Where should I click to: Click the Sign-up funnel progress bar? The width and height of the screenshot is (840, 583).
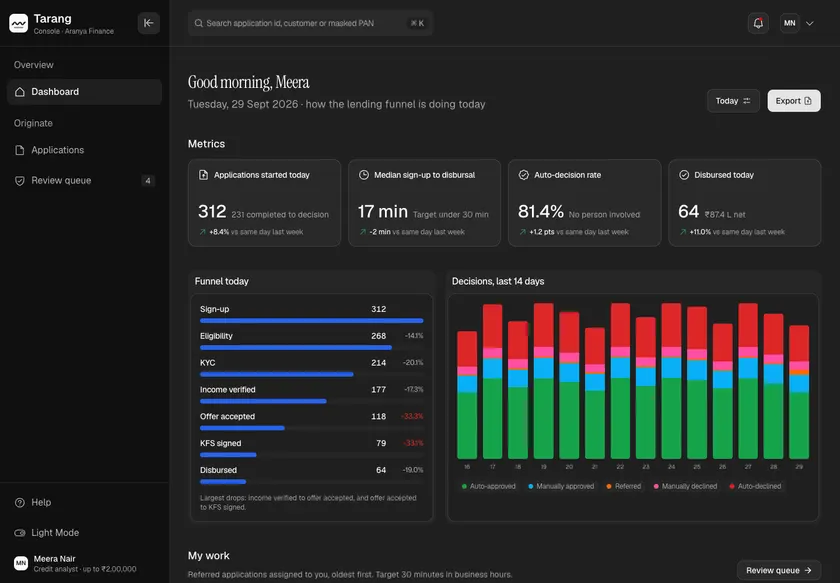(312, 320)
